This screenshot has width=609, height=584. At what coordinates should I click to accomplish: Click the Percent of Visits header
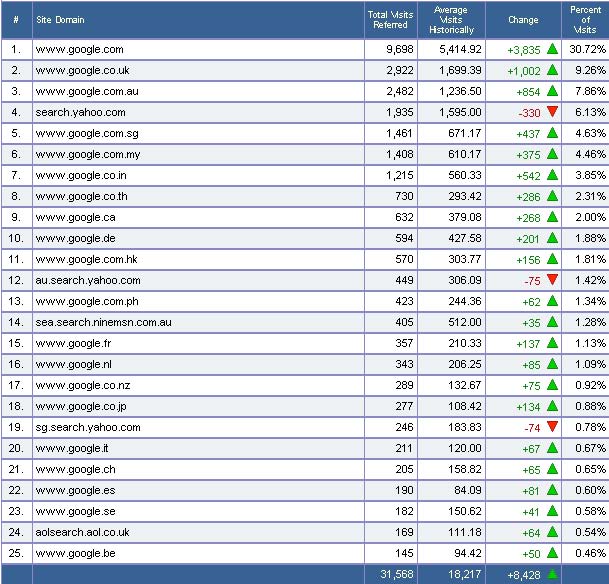(x=585, y=20)
